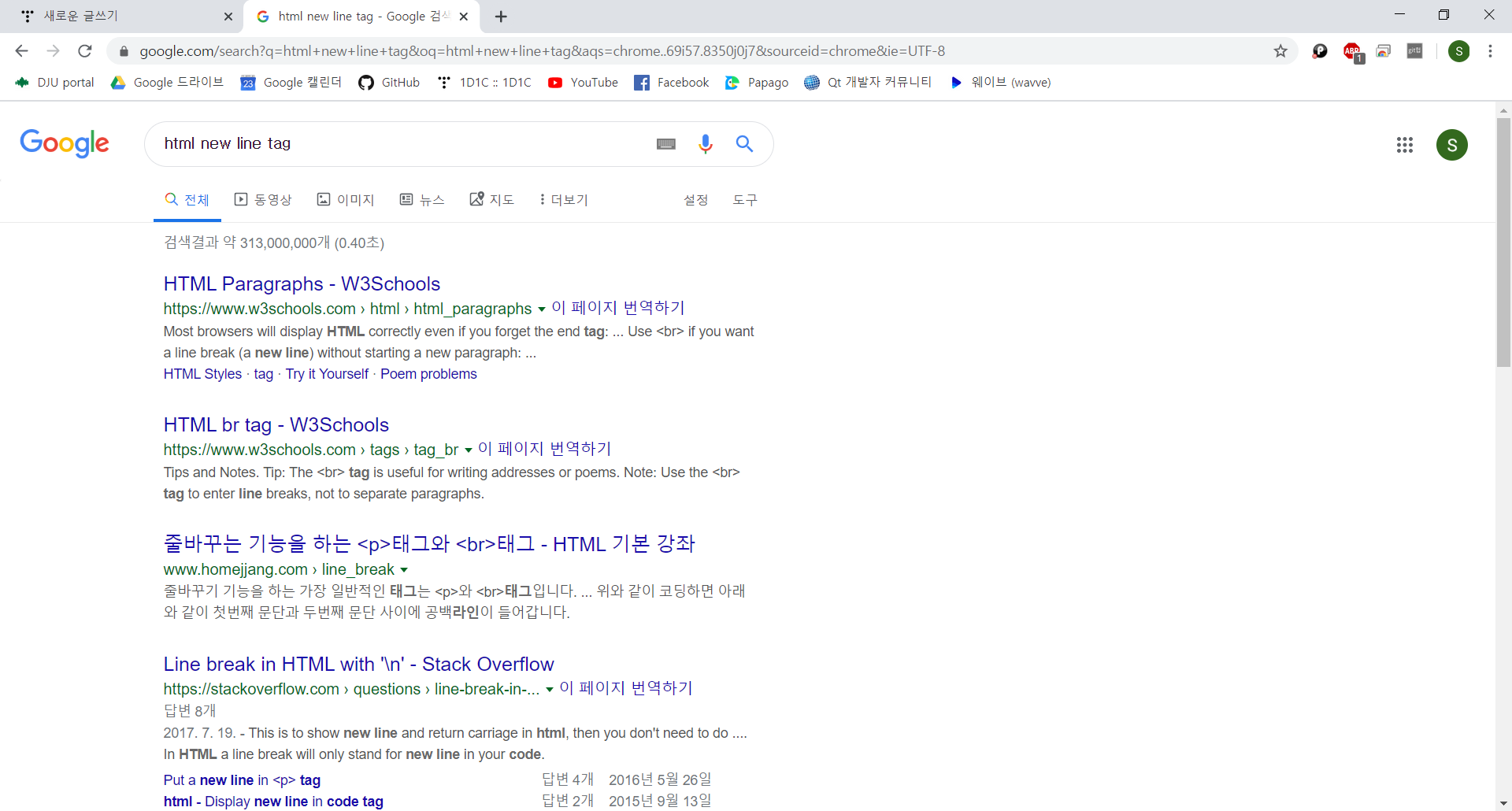
Task: Open the Qt developer community bookmark
Action: (868, 82)
